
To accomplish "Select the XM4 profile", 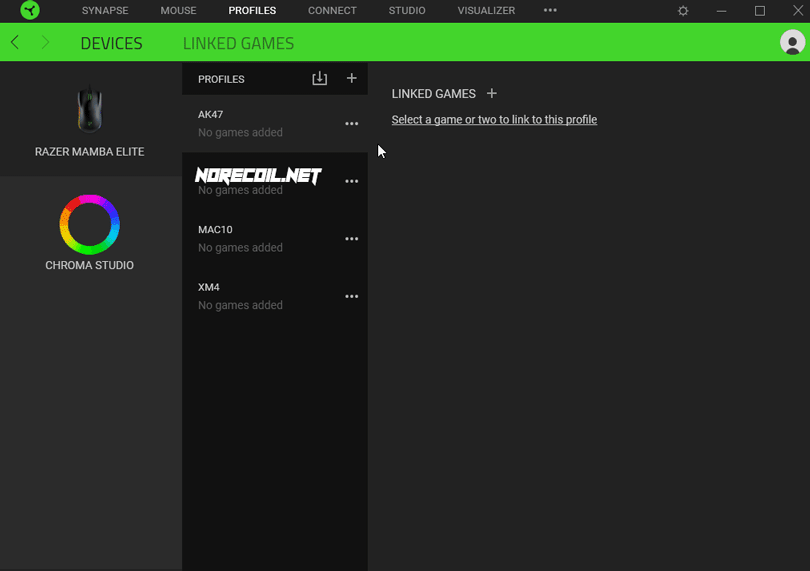I will click(x=275, y=296).
